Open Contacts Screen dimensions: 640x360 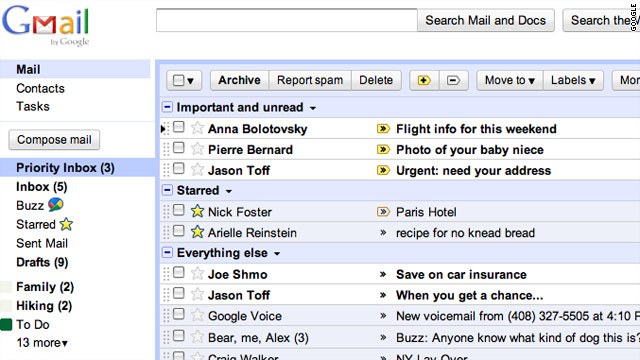(x=40, y=88)
